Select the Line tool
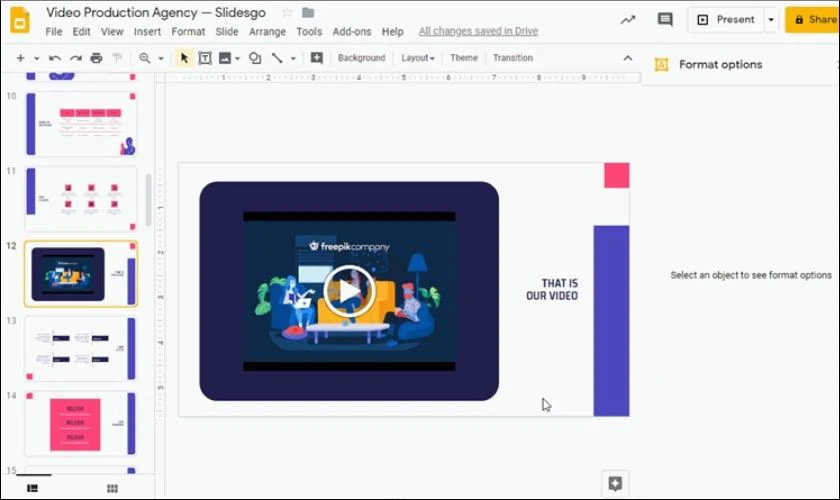 [x=277, y=58]
